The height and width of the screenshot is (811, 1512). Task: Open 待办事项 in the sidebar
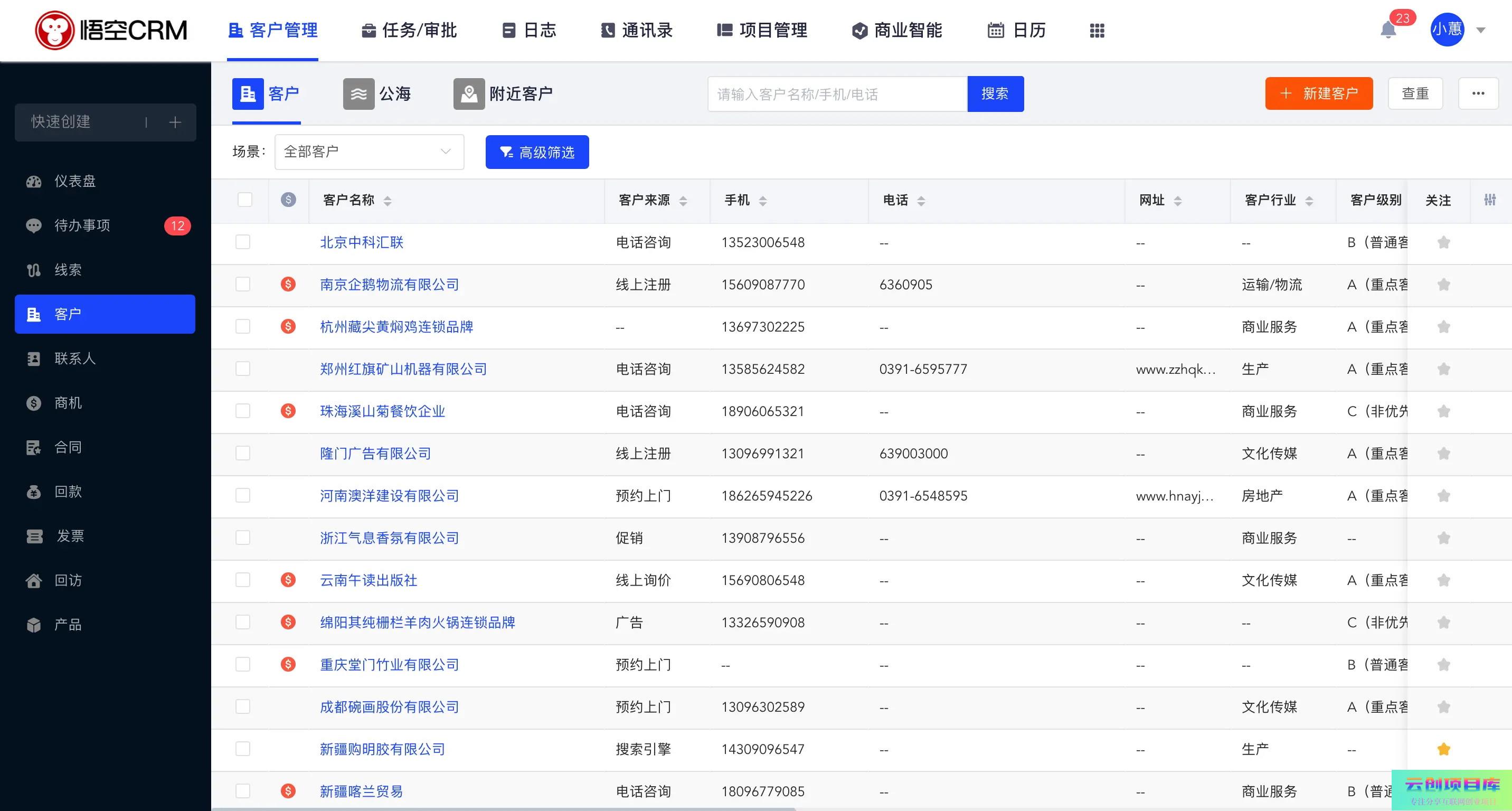82,225
